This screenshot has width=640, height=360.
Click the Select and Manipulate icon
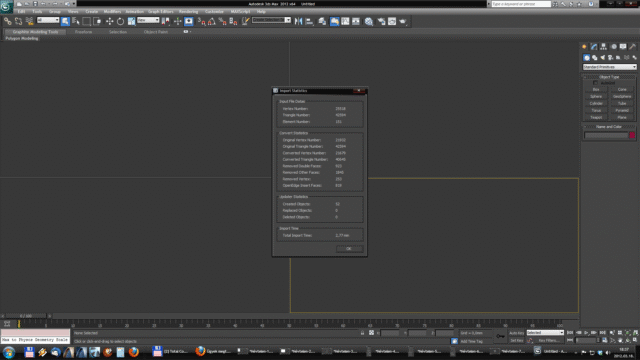[178, 21]
